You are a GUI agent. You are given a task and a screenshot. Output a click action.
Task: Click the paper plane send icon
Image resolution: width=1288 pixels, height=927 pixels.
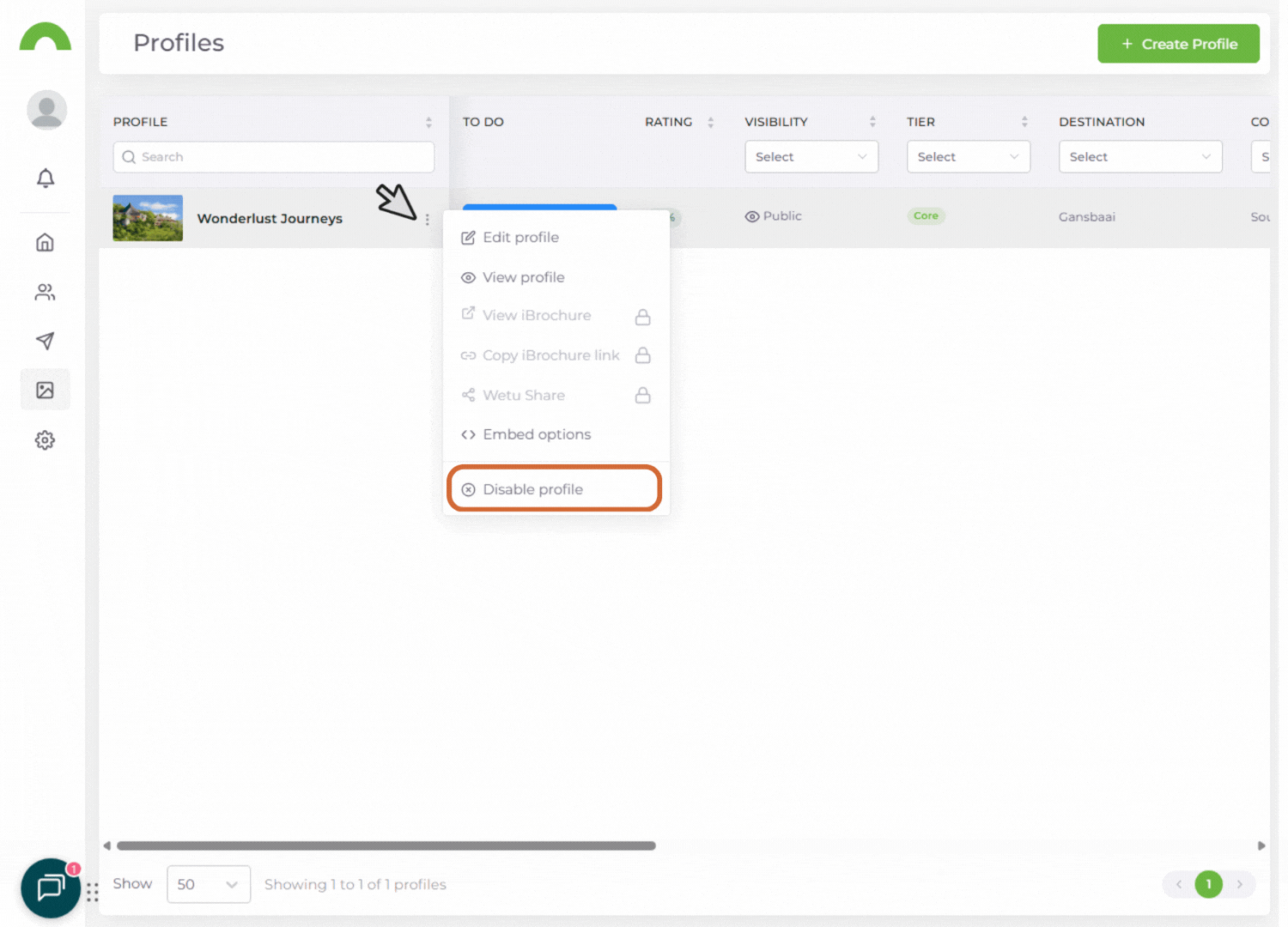click(x=46, y=341)
